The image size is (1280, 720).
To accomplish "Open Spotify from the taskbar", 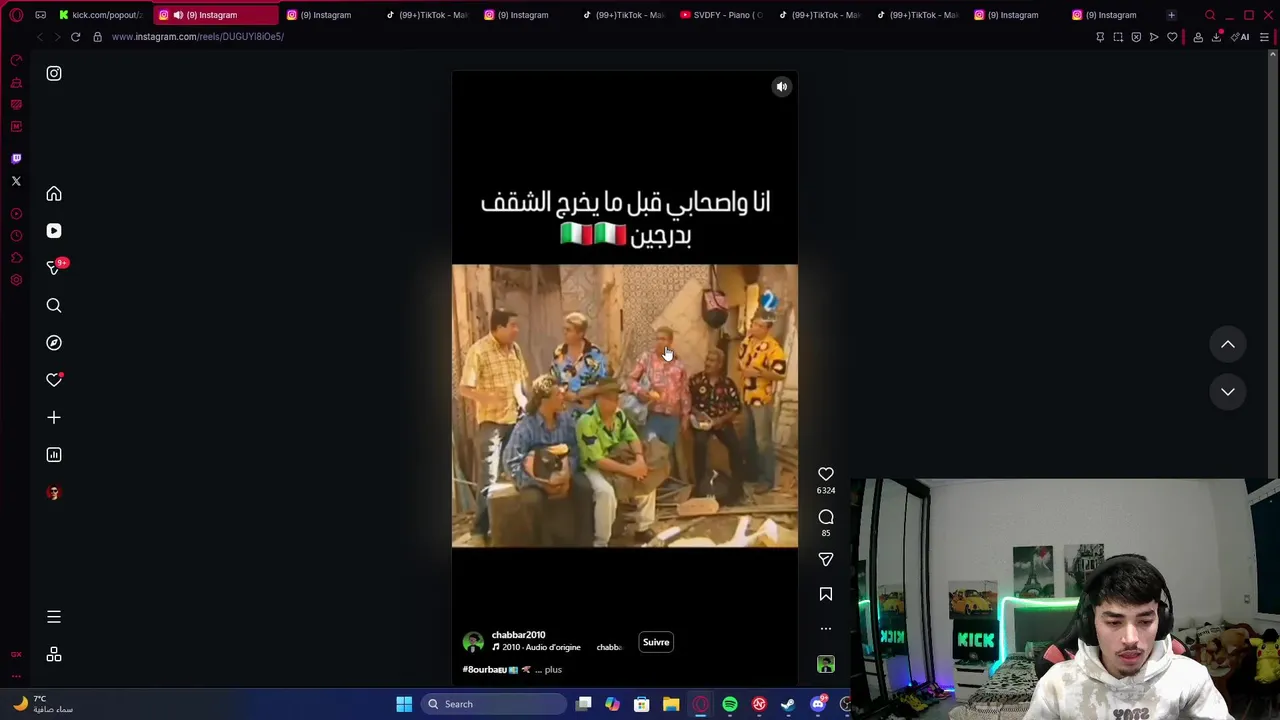I will click(x=730, y=704).
